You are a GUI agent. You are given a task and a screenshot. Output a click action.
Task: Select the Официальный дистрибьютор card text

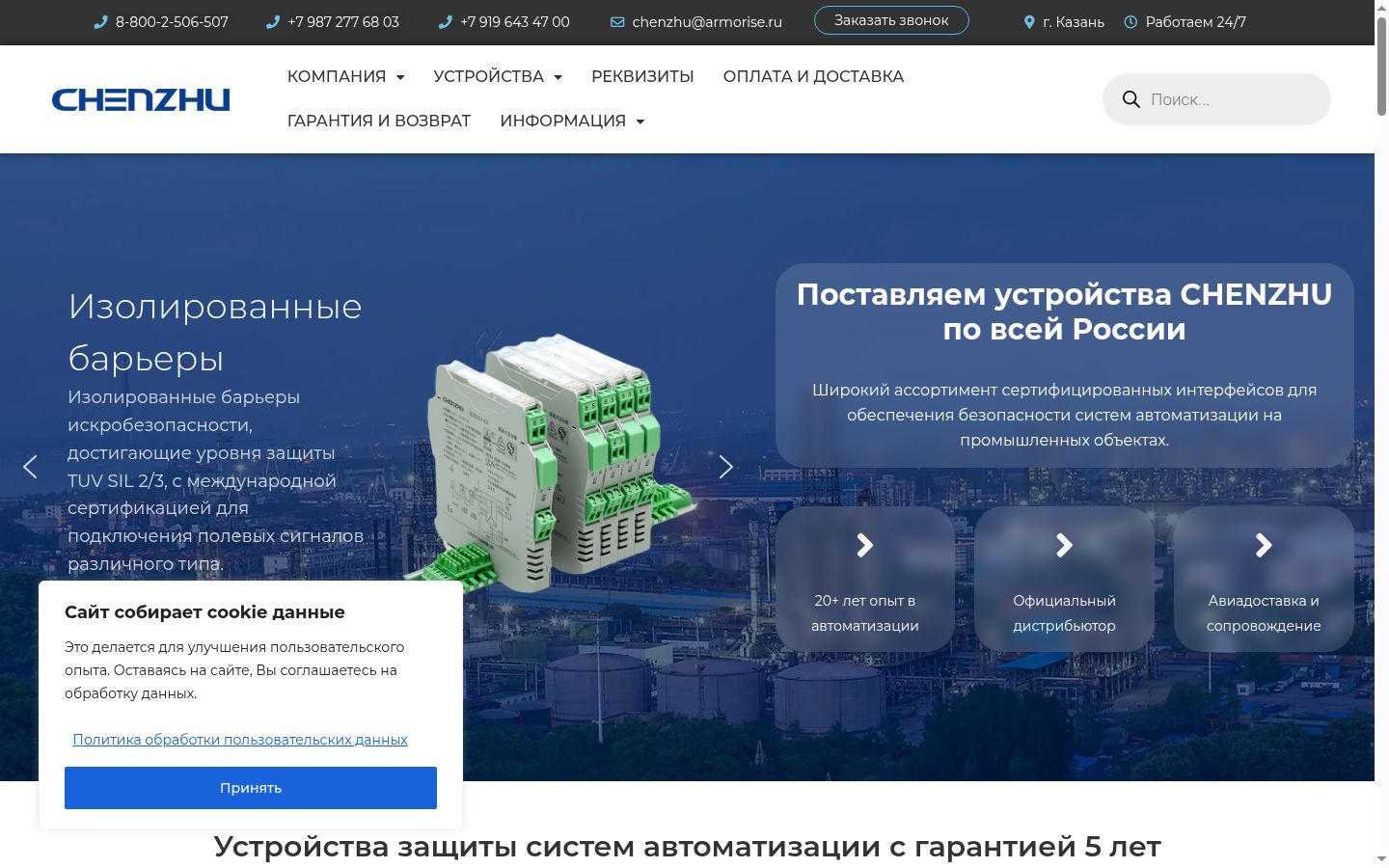pyautogui.click(x=1064, y=613)
